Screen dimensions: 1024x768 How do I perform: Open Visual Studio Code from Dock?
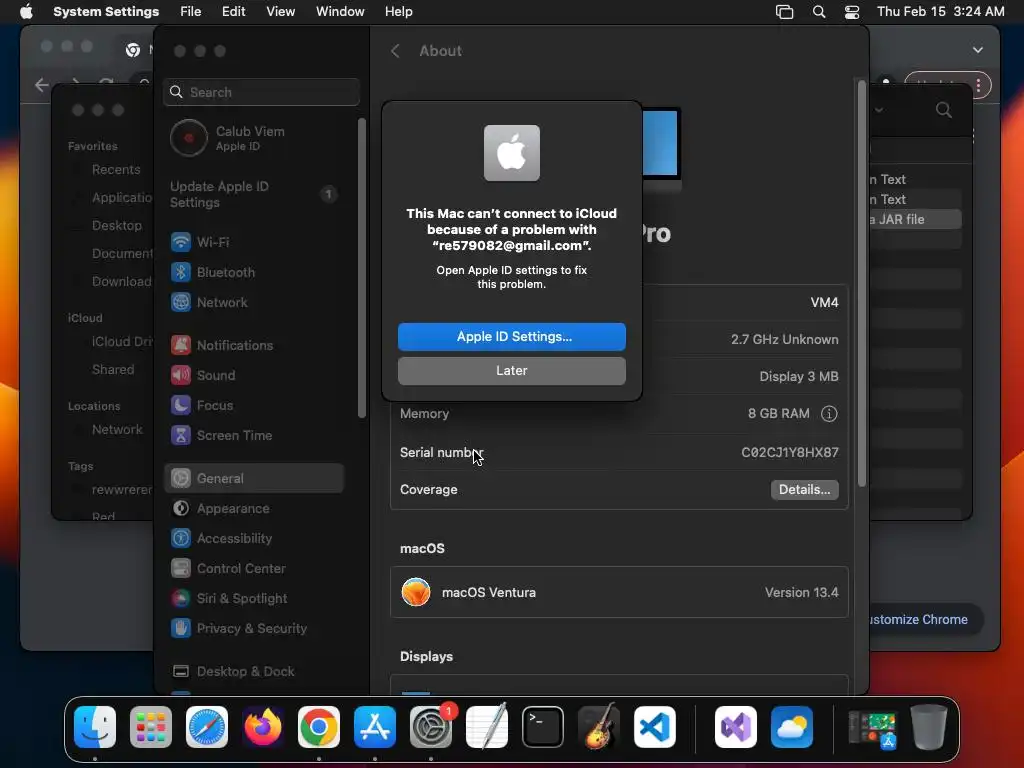(x=654, y=727)
